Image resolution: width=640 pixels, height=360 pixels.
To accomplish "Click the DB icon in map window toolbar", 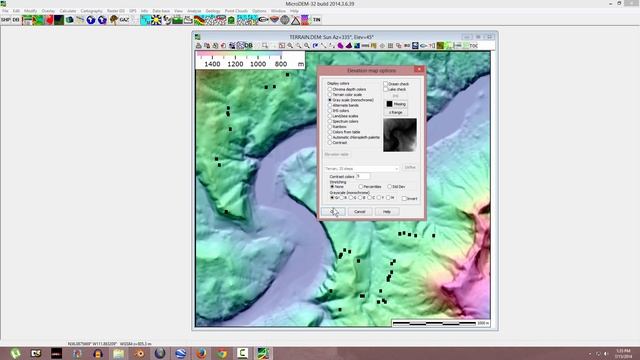I will [x=248, y=46].
